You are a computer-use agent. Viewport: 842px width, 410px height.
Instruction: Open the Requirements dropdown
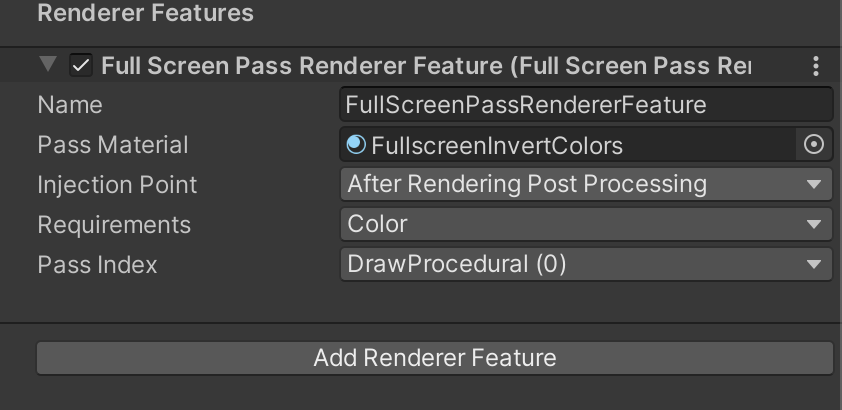[585, 225]
